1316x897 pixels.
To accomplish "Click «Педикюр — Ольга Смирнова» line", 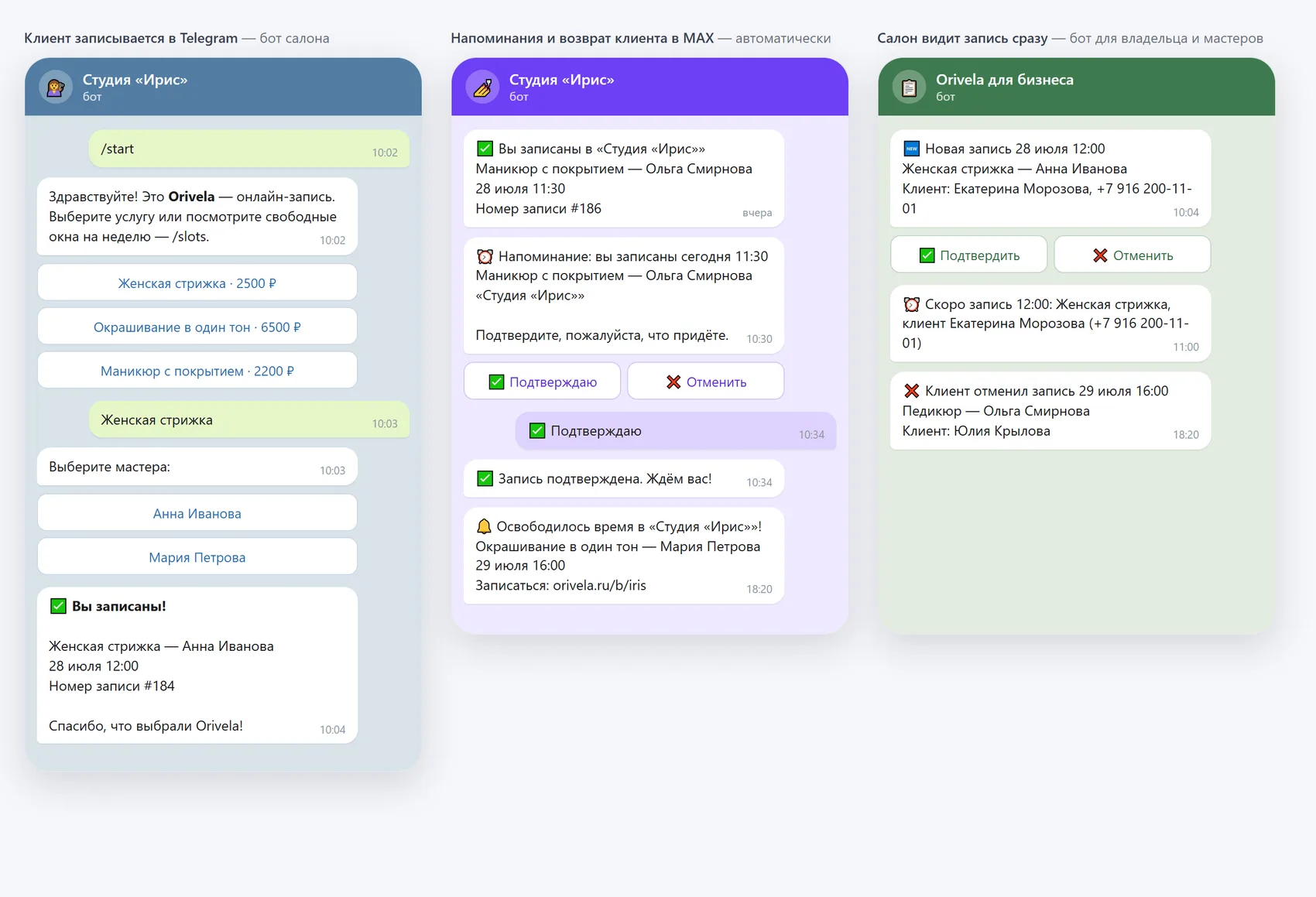I will 996,411.
